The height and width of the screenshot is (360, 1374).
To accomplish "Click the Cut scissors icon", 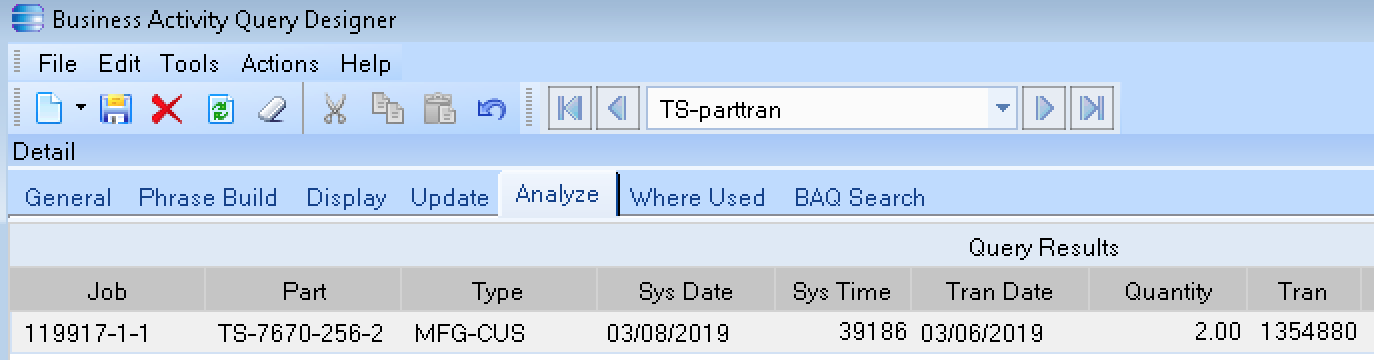I will click(x=335, y=109).
